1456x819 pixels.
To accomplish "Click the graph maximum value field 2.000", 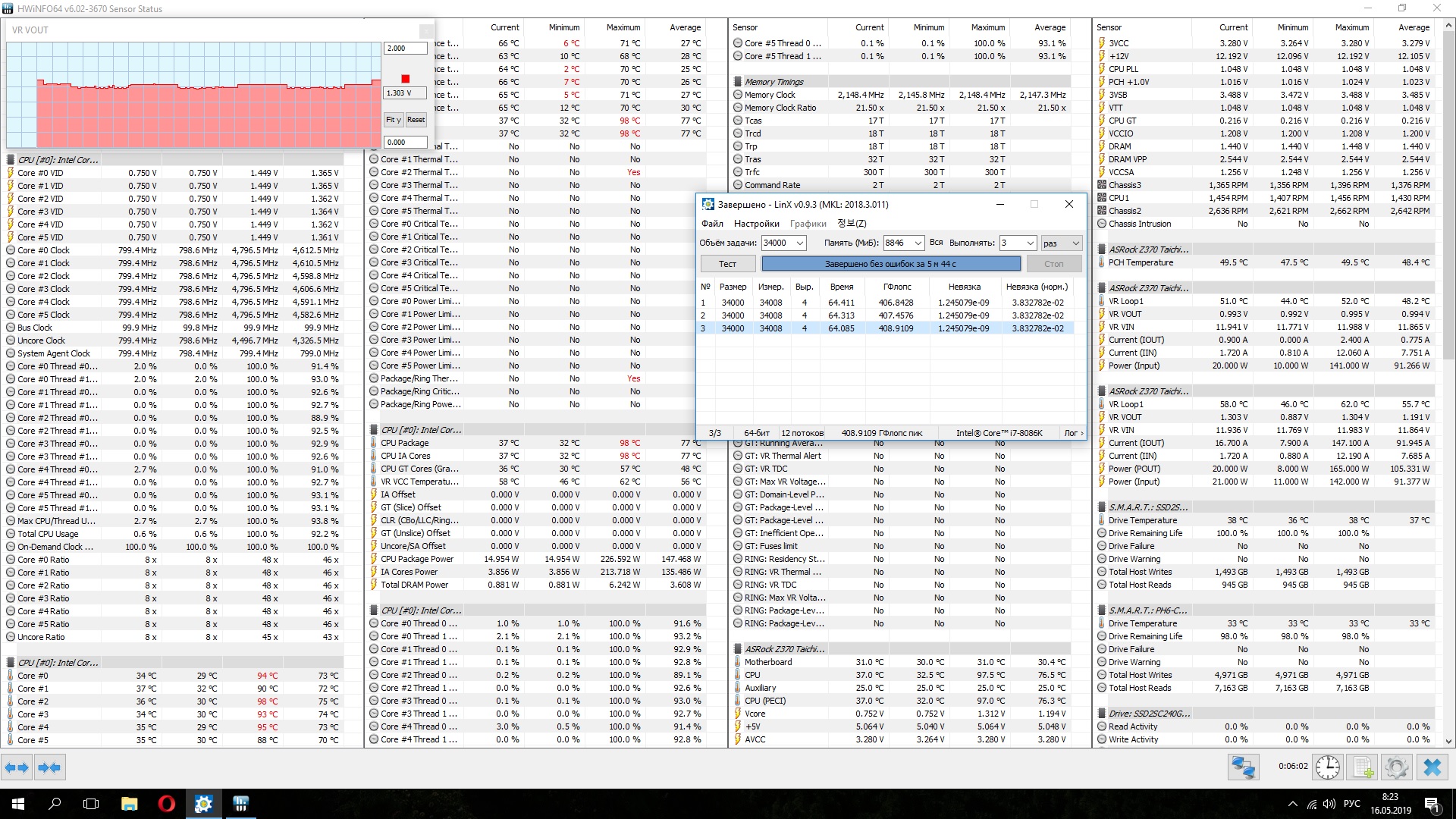I will 404,49.
